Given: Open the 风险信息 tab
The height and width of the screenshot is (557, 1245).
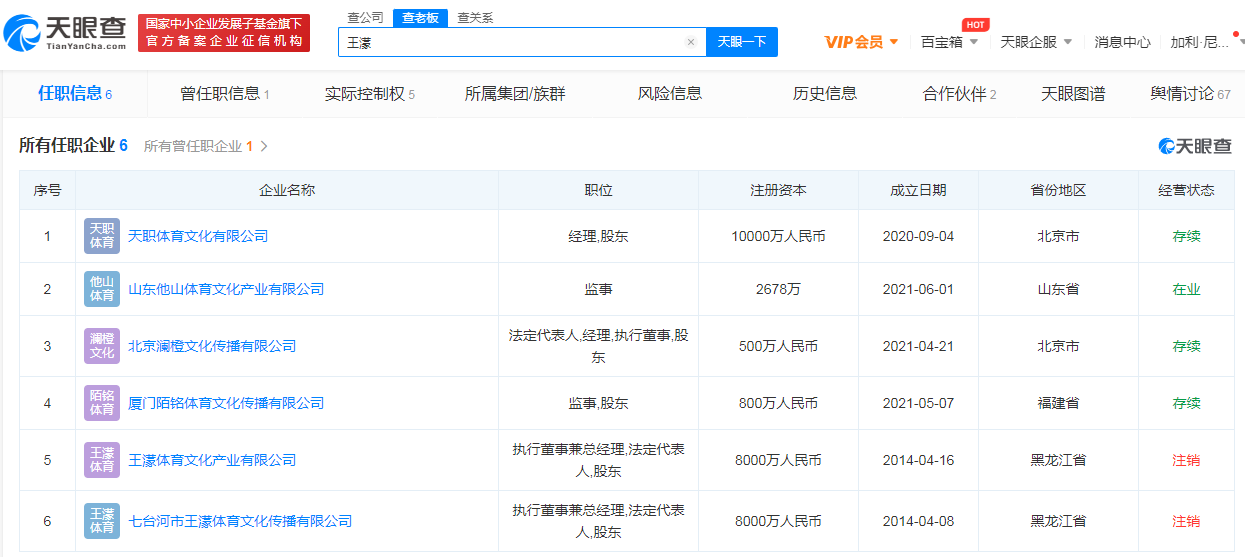Looking at the screenshot, I should coord(670,94).
